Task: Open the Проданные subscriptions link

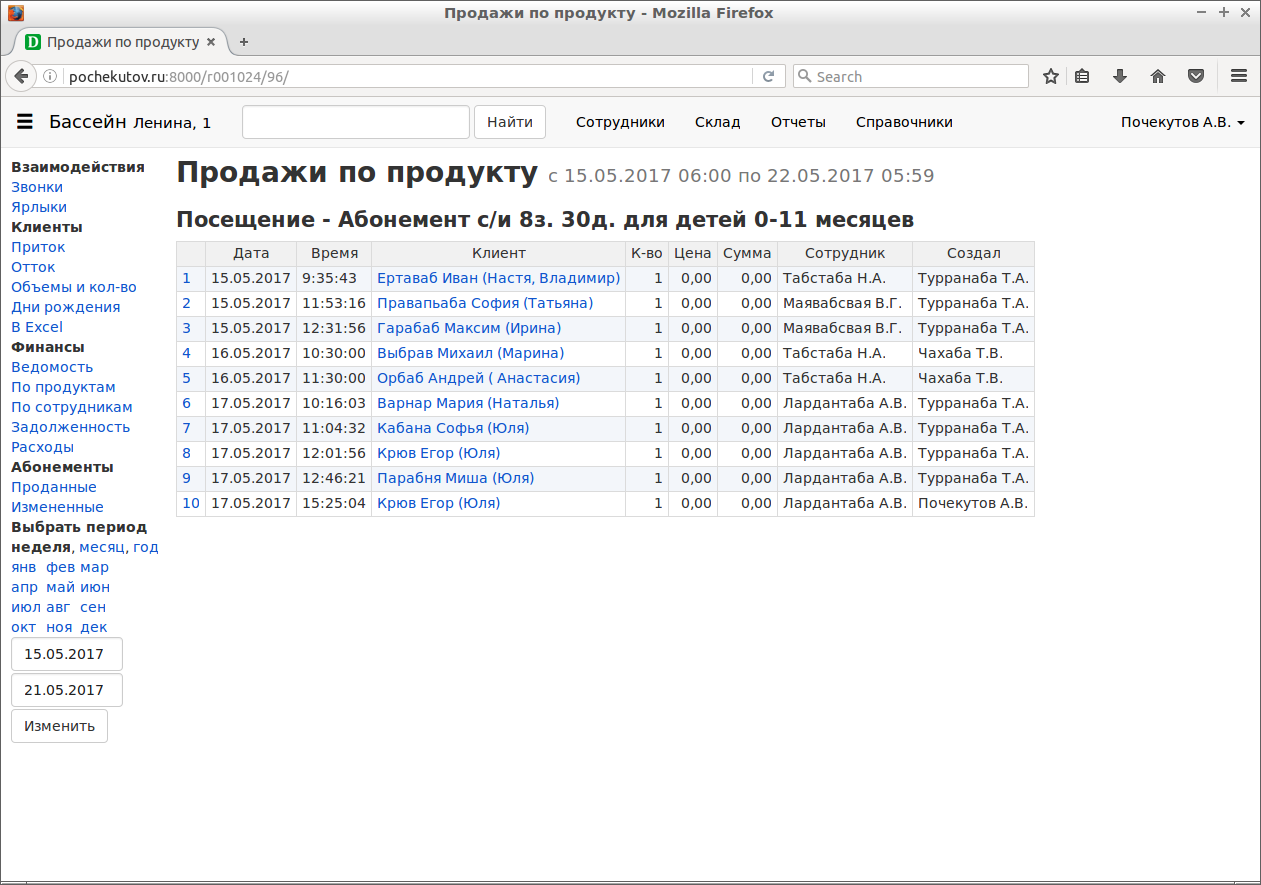Action: [54, 487]
